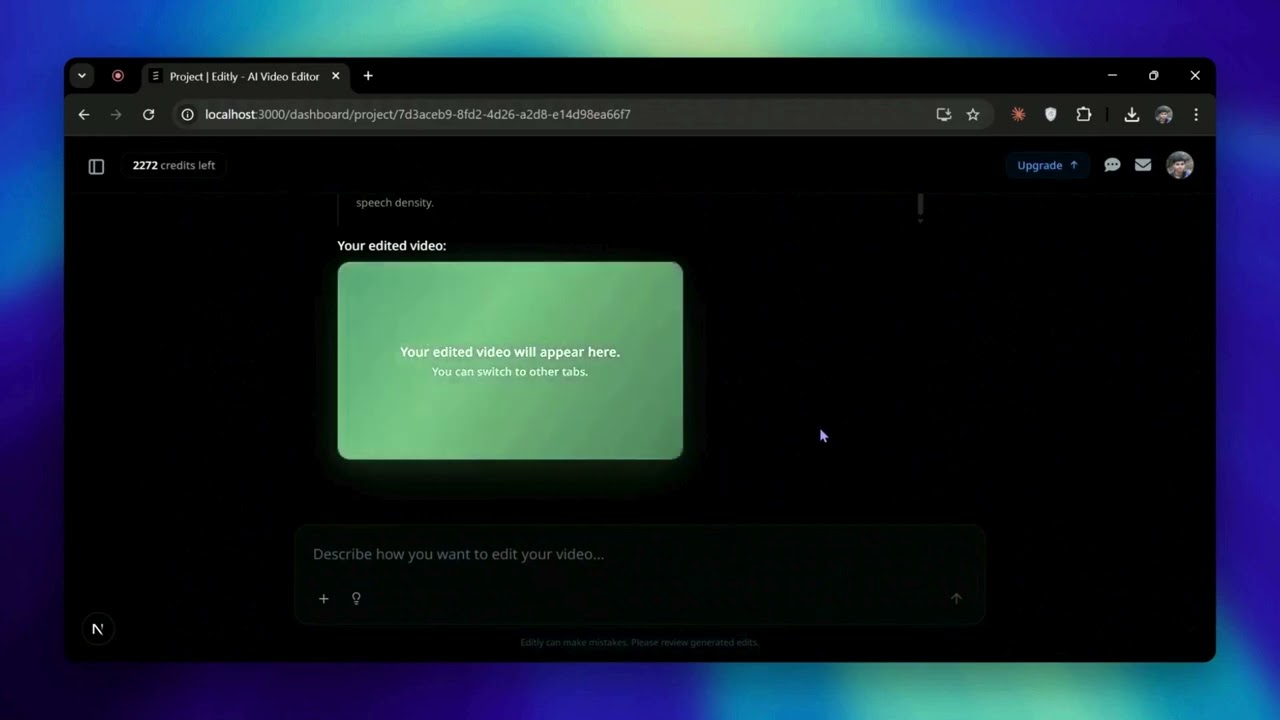Click the Upgrade button
The height and width of the screenshot is (720, 1280).
click(x=1047, y=165)
